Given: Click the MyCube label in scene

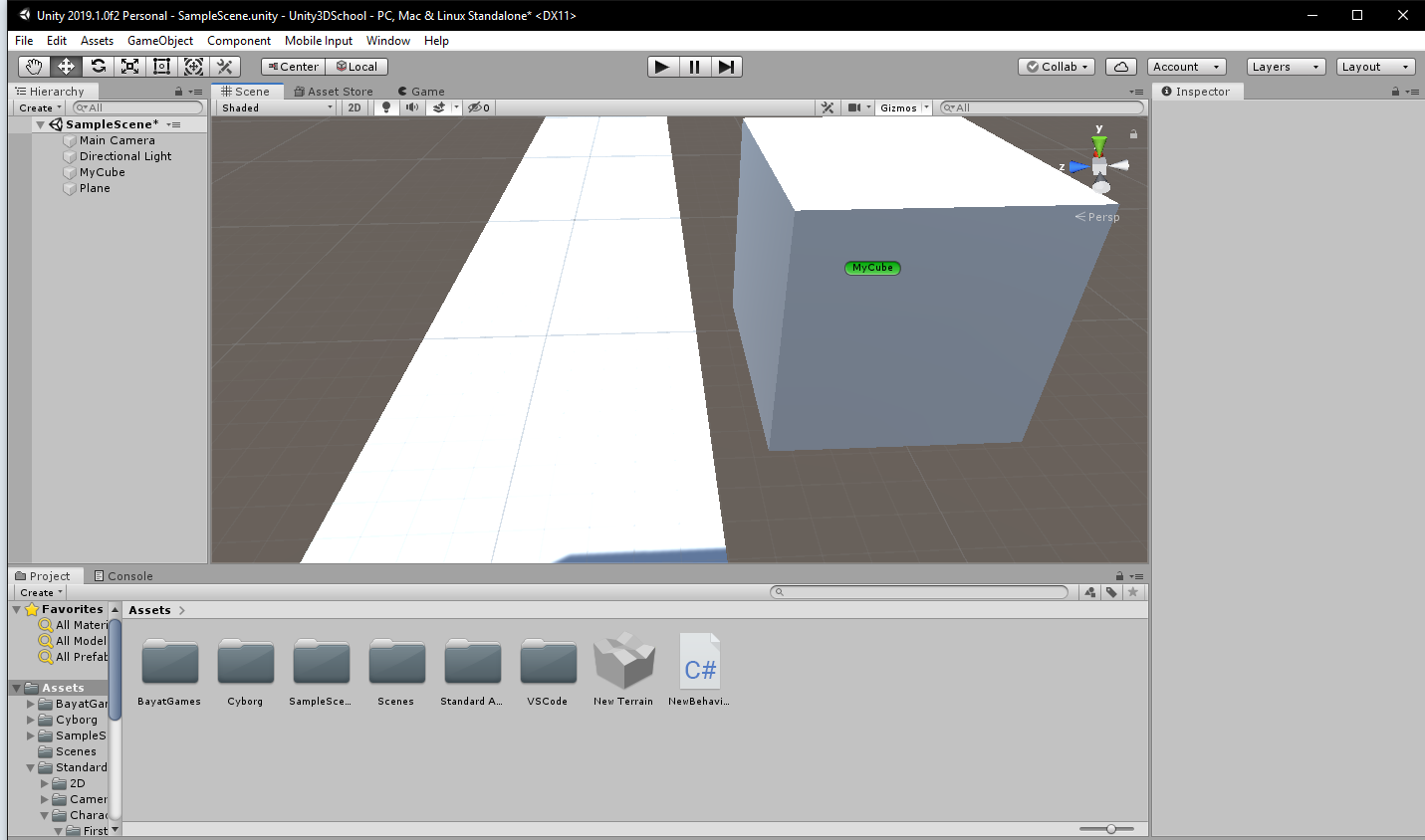Looking at the screenshot, I should (x=872, y=268).
